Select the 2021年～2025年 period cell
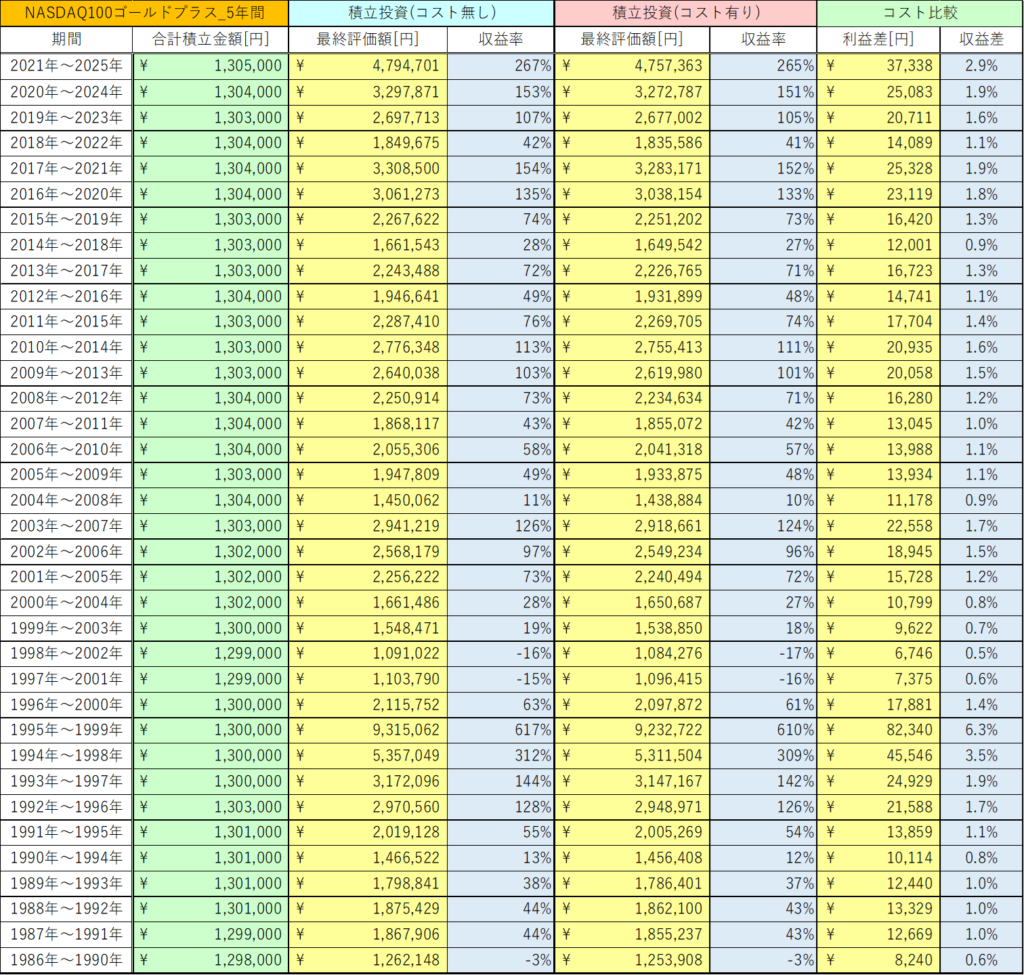Screen dimensions: 1024x975 67,65
